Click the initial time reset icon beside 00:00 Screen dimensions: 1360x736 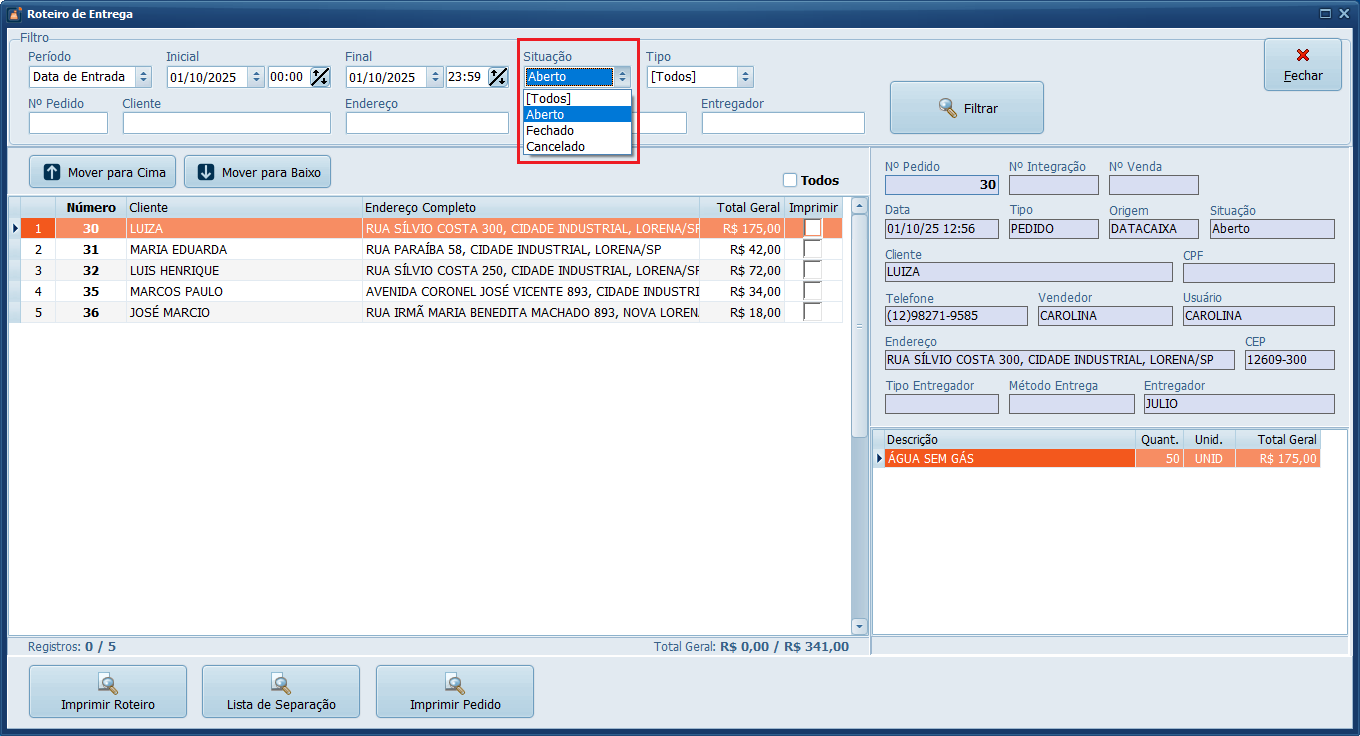tap(320, 77)
